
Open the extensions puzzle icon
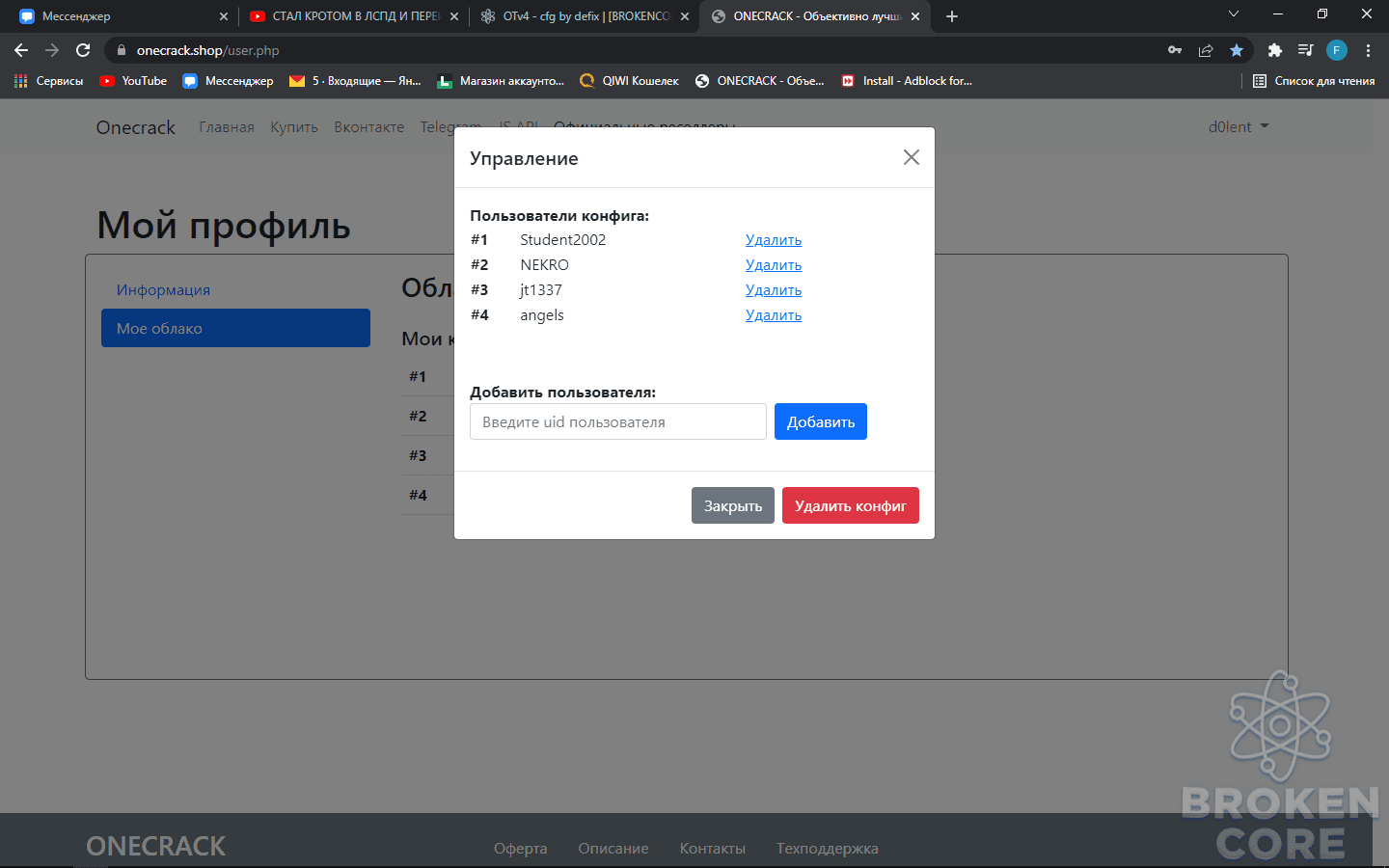tap(1275, 50)
